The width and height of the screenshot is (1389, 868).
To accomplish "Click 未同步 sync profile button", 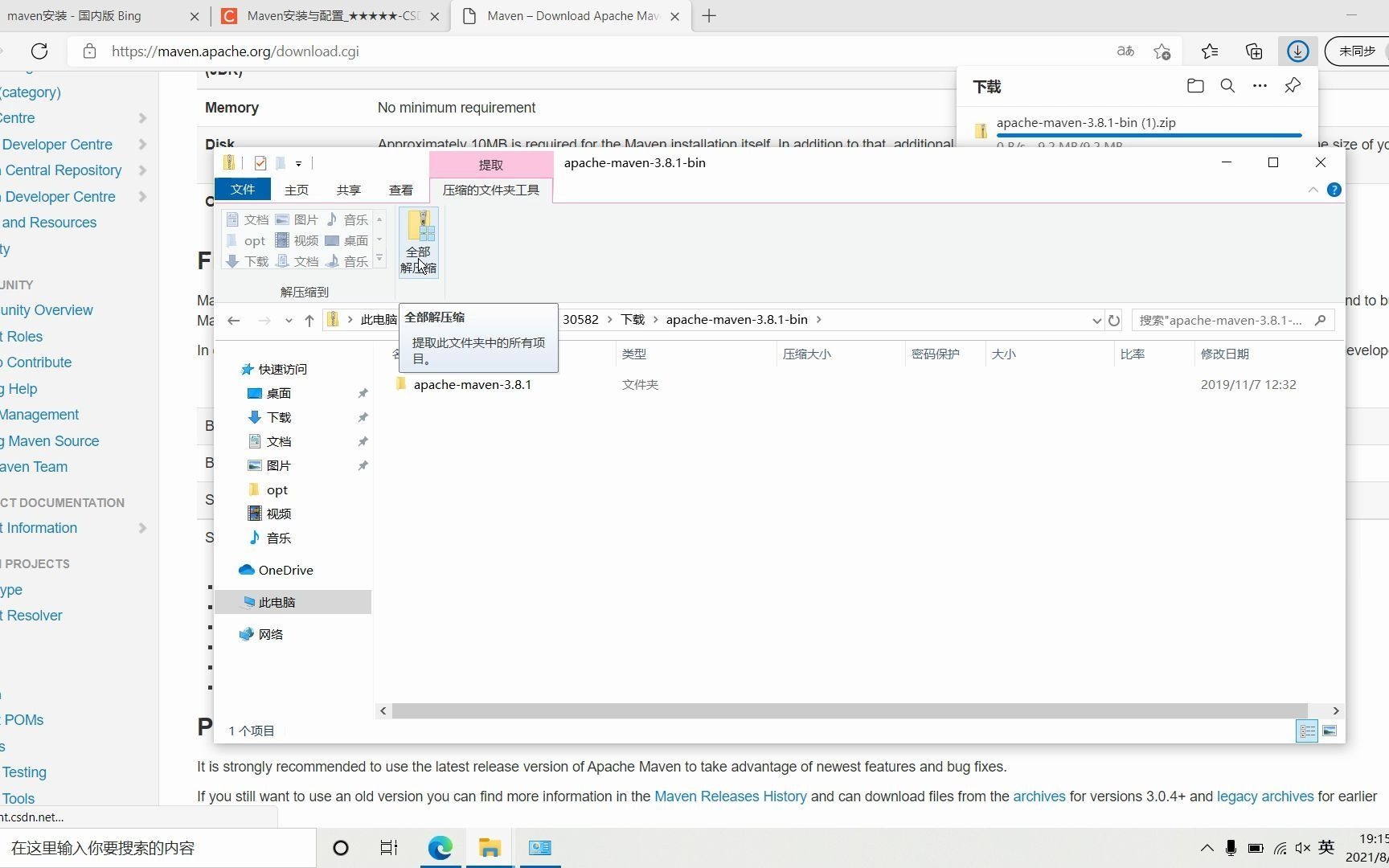I will 1357,51.
